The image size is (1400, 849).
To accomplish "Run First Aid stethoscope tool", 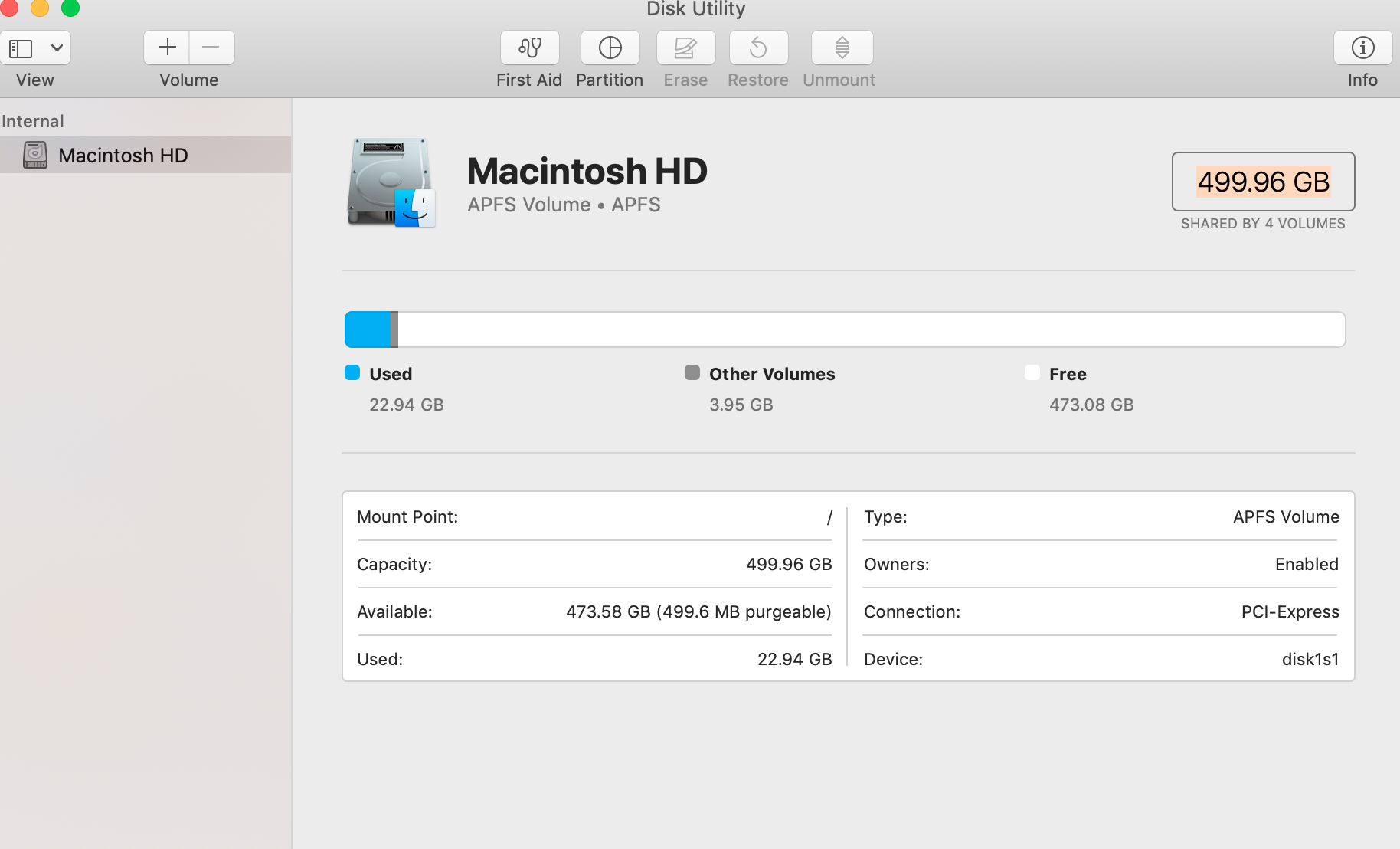I will (530, 48).
